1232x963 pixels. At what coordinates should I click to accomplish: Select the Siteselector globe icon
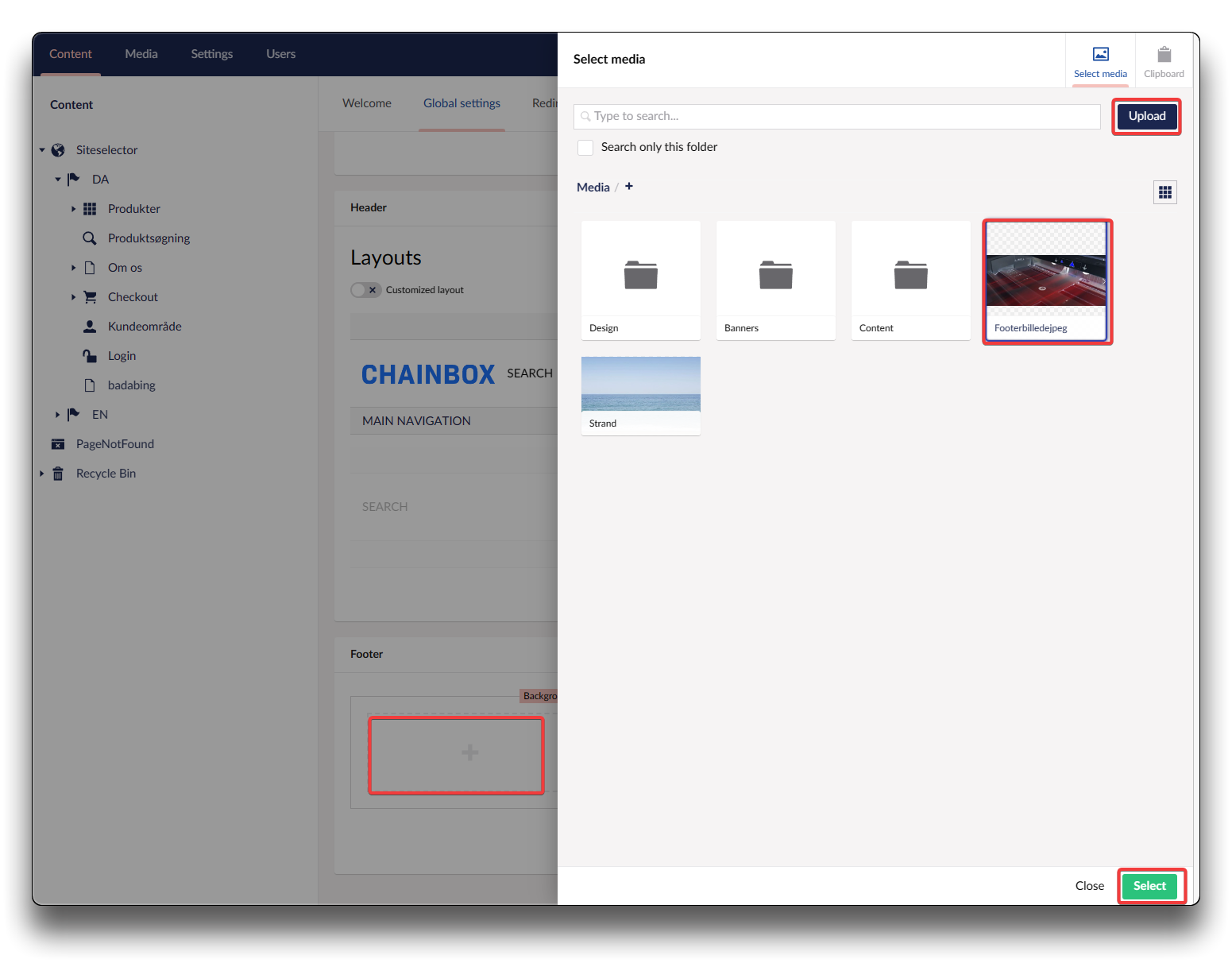(x=58, y=150)
